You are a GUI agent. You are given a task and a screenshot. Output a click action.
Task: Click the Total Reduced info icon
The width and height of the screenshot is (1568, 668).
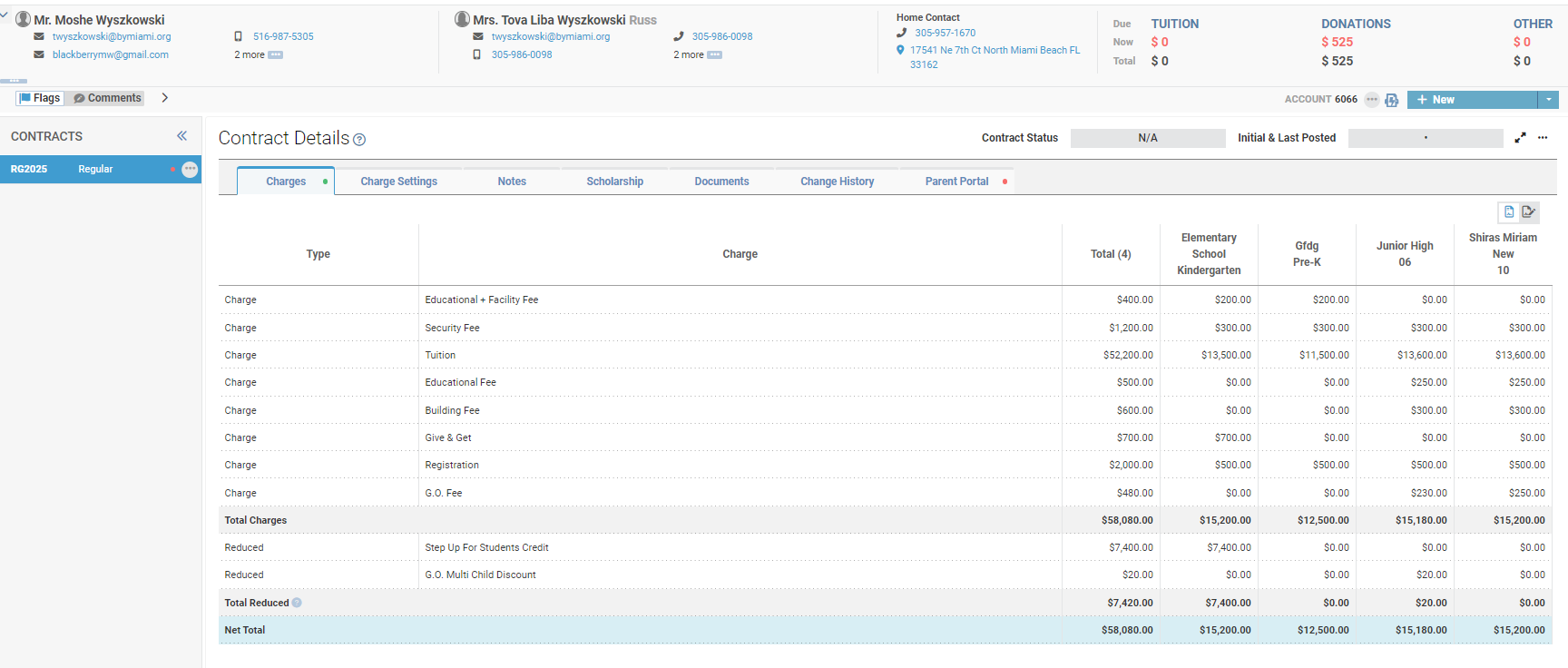(297, 603)
